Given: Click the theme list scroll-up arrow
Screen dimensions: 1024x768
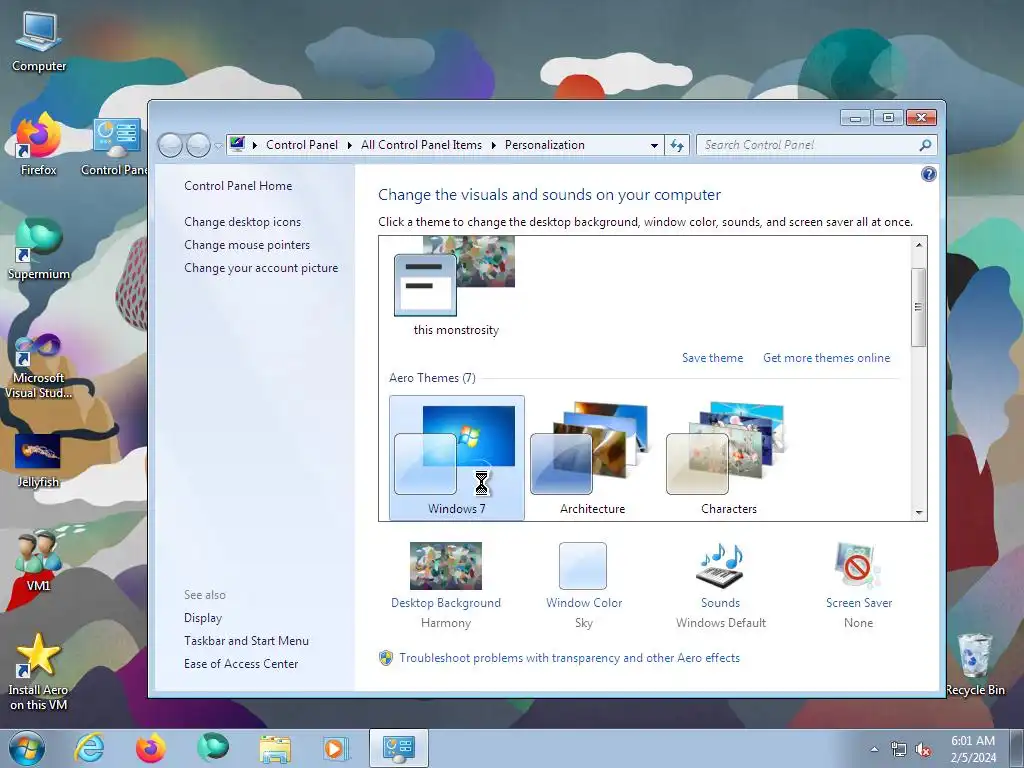Looking at the screenshot, I should click(918, 245).
